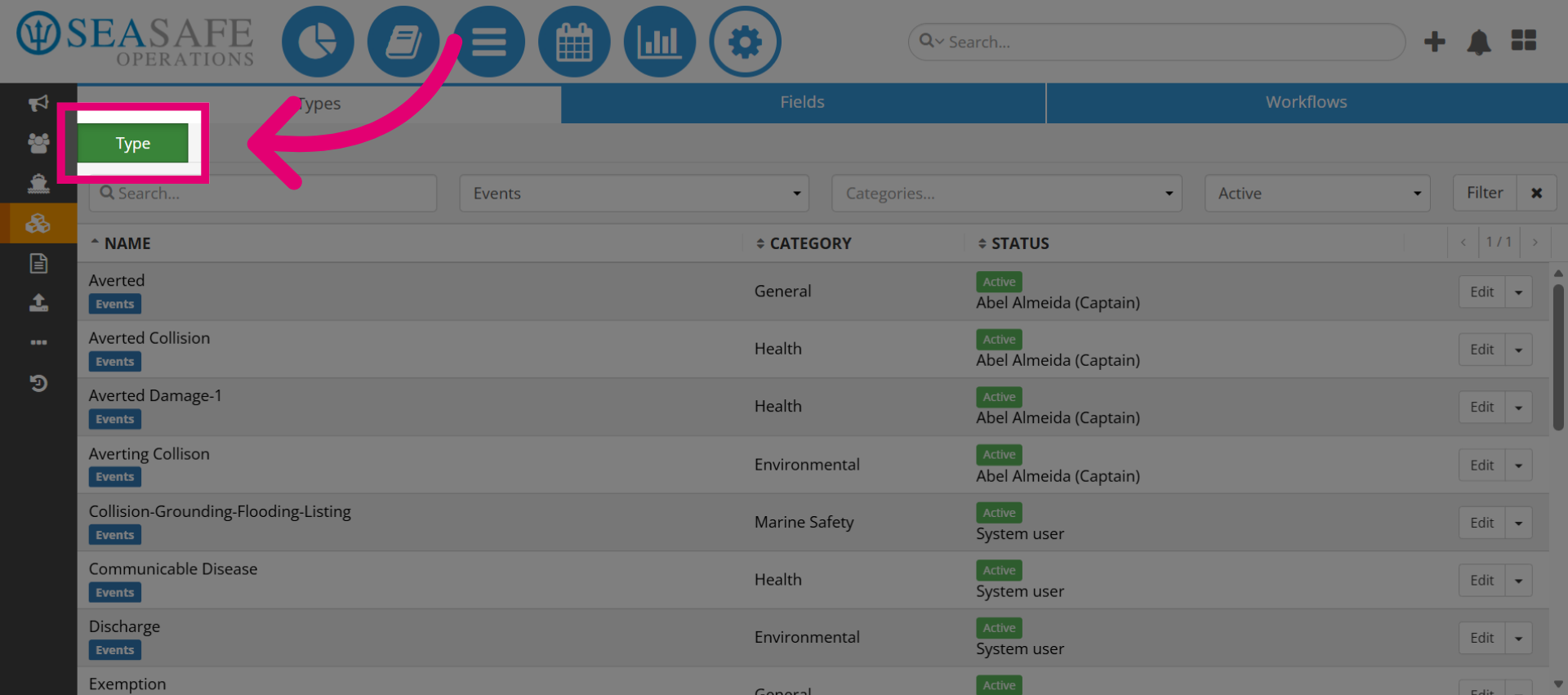Image resolution: width=1568 pixels, height=695 pixels.
Task: Click the notifications bell icon
Action: (1479, 42)
